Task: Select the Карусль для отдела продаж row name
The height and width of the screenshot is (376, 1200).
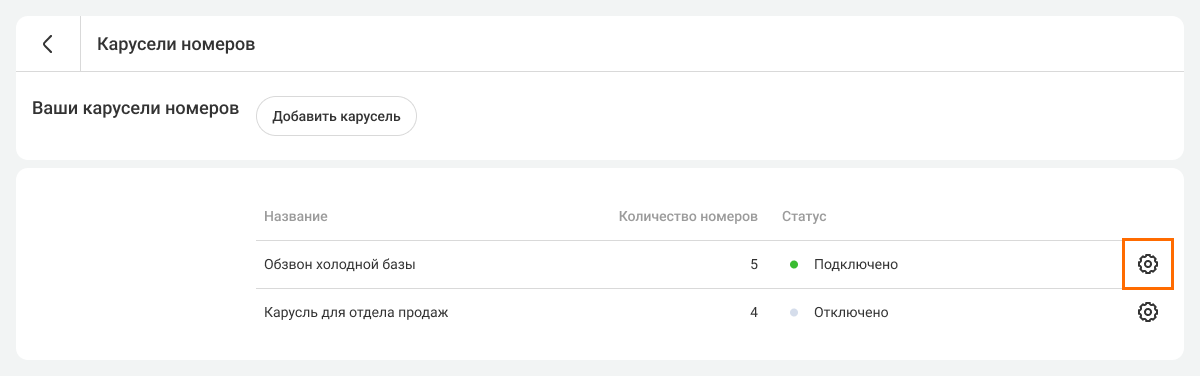Action: 356,313
